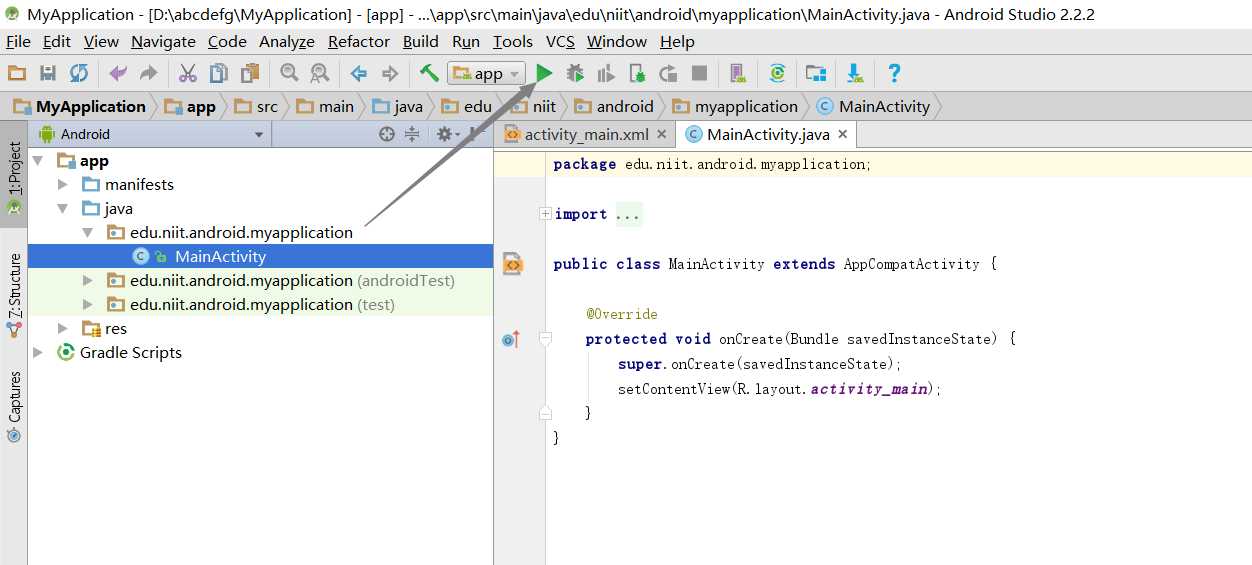Expand the Gradle Scripts node
Screen dimensions: 1252x565
[x=38, y=353]
